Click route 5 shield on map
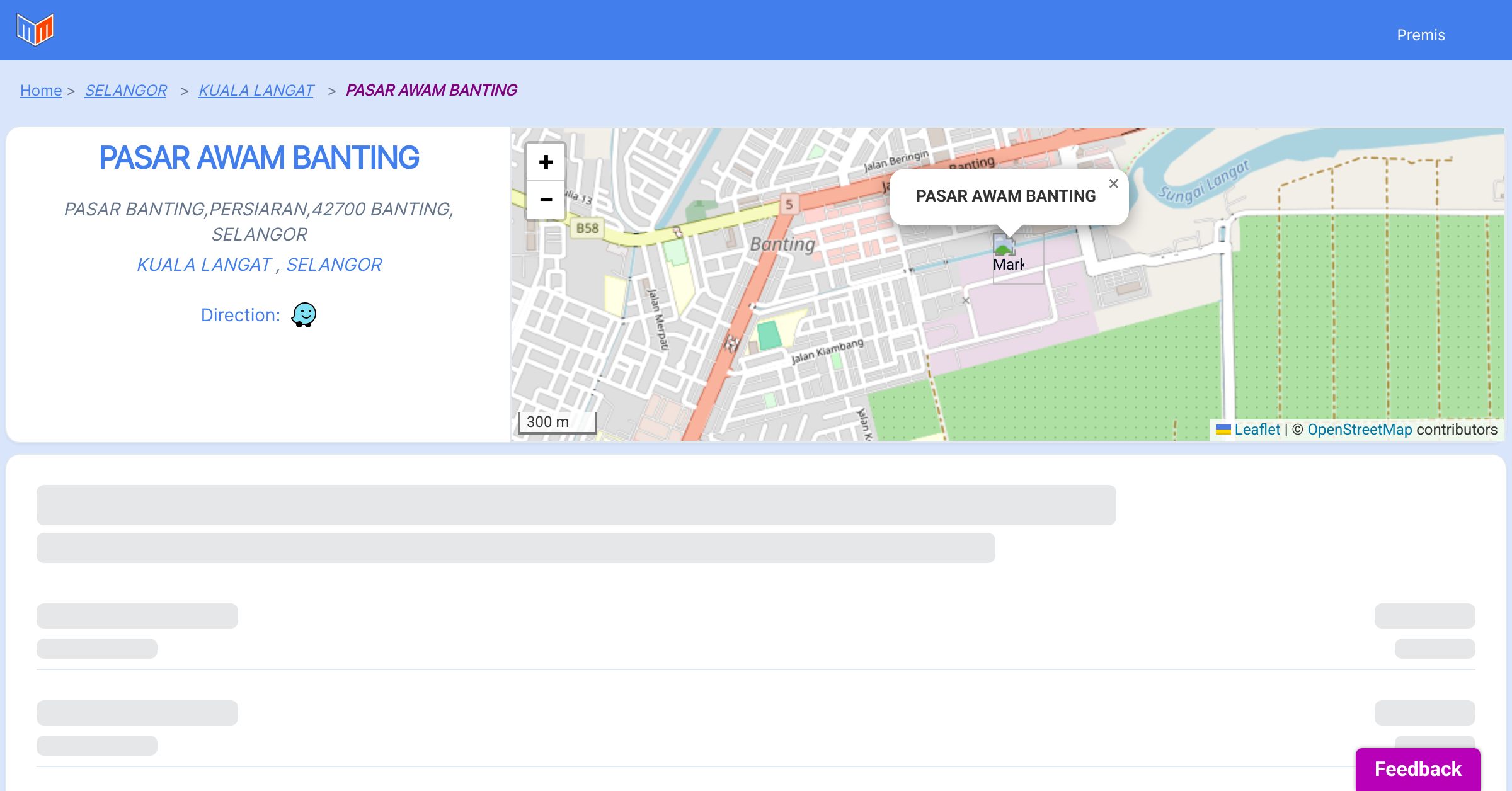The width and height of the screenshot is (1512, 791). pos(789,204)
